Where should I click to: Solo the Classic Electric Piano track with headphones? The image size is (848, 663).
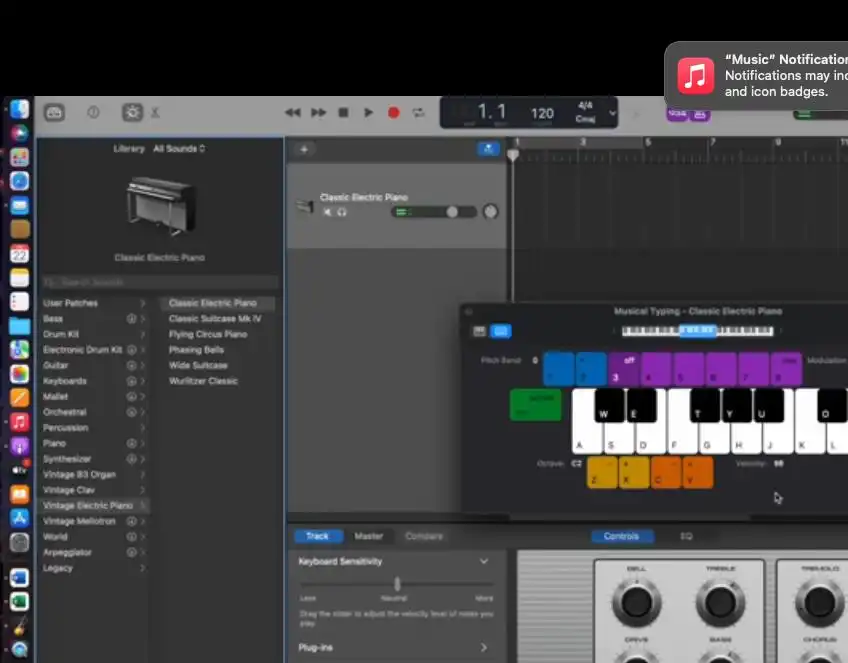click(342, 212)
